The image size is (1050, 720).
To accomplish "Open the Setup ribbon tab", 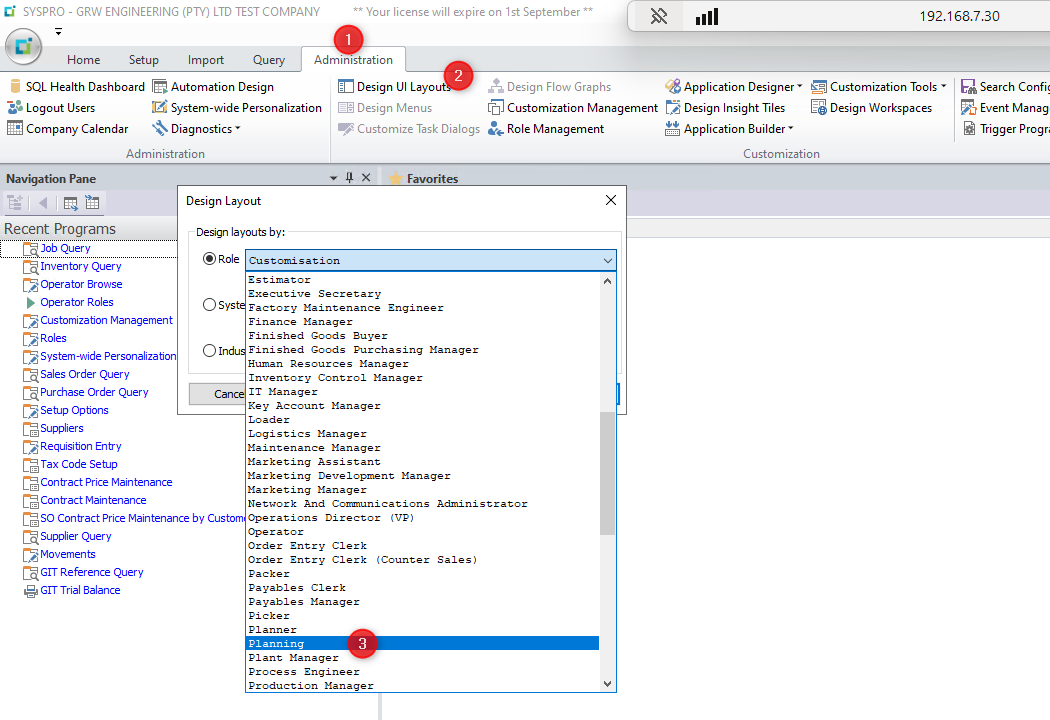I will (143, 60).
